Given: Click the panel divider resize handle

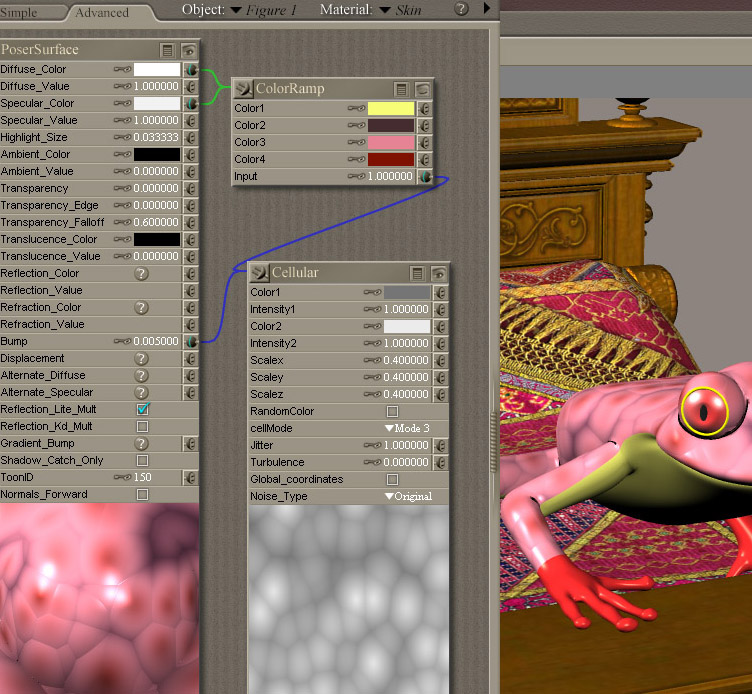Looking at the screenshot, I should pyautogui.click(x=494, y=443).
